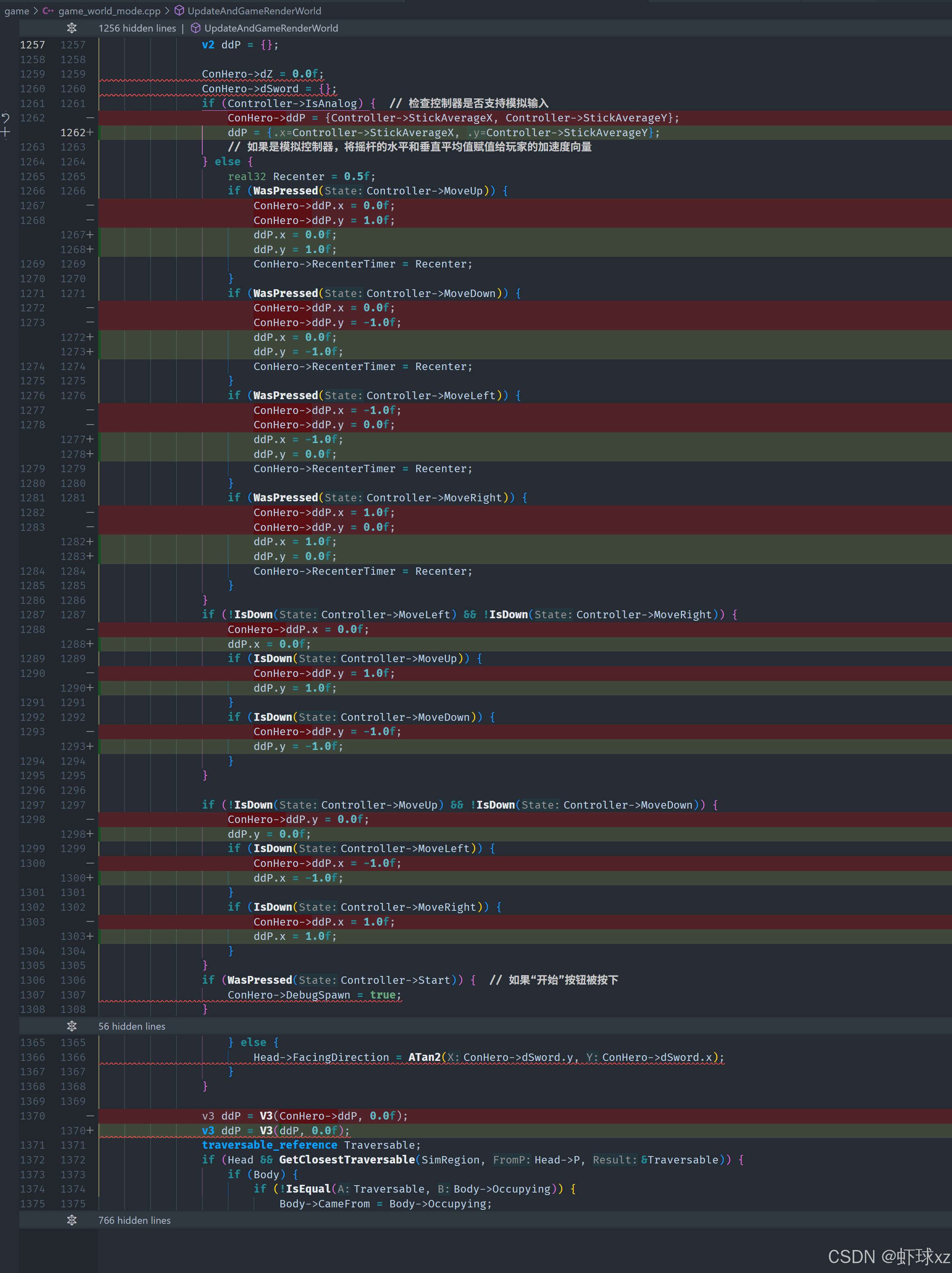Click the cube symbol icon in the breadcrumb path
This screenshot has height=1273, width=952.
point(180,11)
